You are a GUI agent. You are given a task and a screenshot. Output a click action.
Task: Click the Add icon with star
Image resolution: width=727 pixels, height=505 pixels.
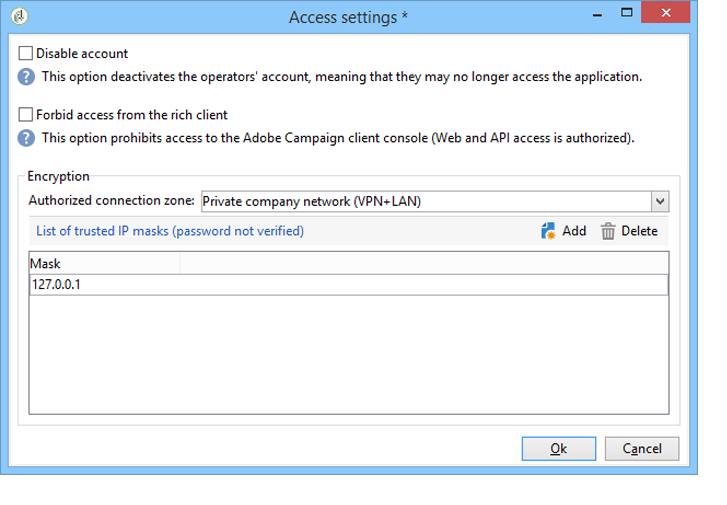point(547,231)
